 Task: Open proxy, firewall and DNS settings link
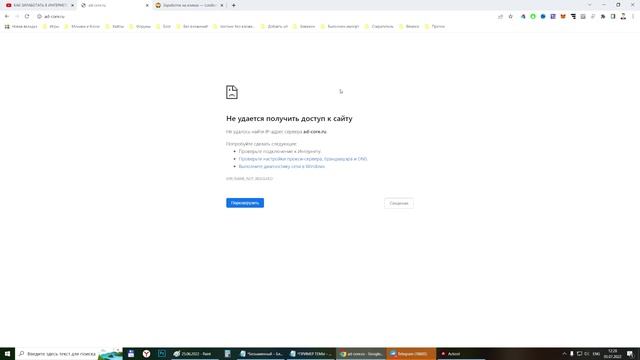point(303,159)
